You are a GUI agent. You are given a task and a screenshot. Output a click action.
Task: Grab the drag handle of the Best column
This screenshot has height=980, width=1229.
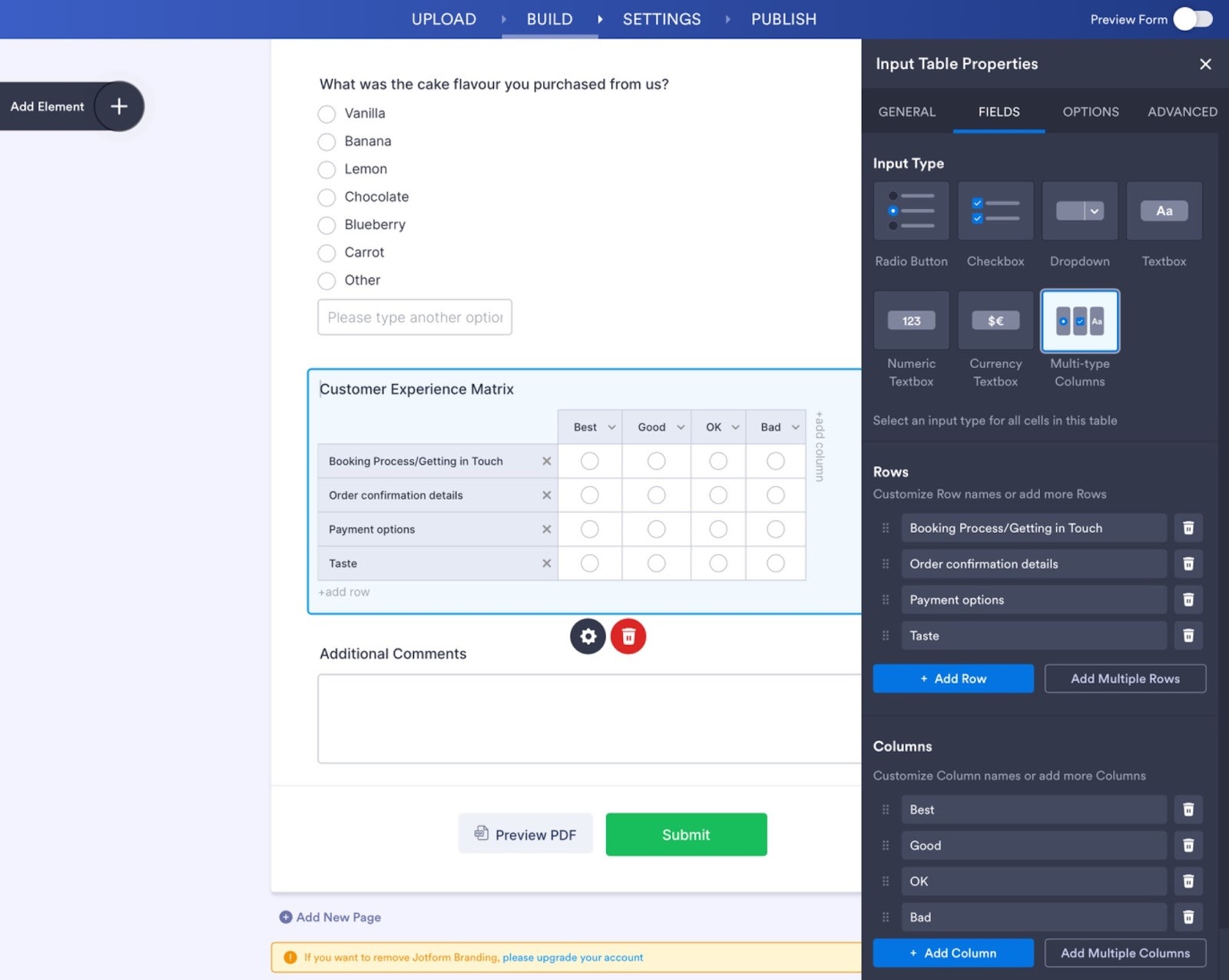886,809
